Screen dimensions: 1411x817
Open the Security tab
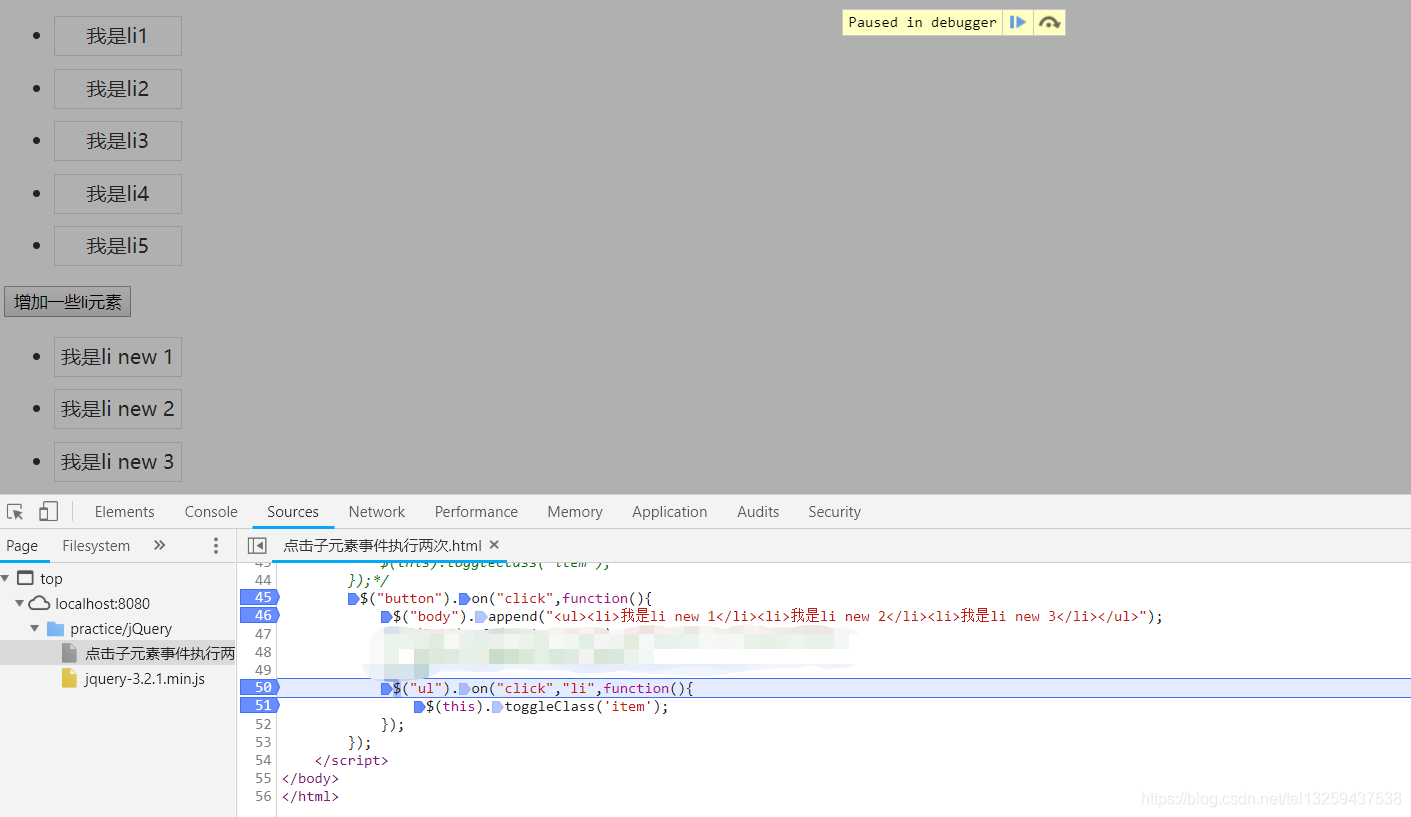(x=834, y=512)
